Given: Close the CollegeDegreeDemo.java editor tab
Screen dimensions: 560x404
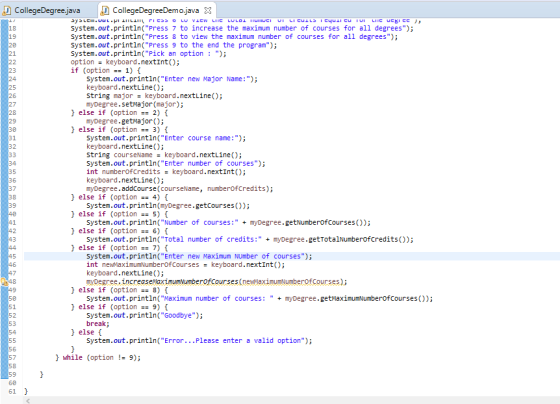Looking at the screenshot, I should (x=208, y=10).
